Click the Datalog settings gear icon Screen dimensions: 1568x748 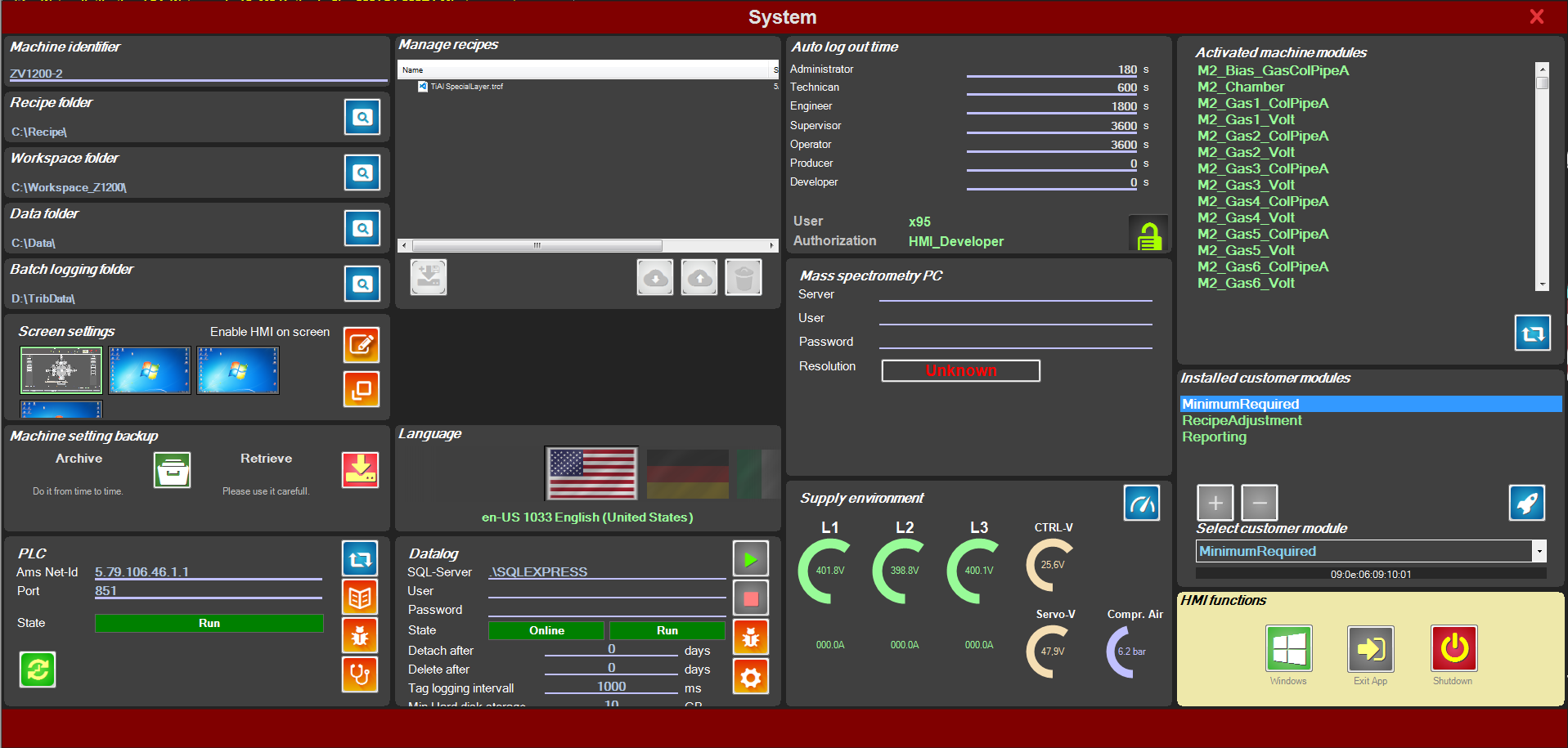pyautogui.click(x=750, y=677)
